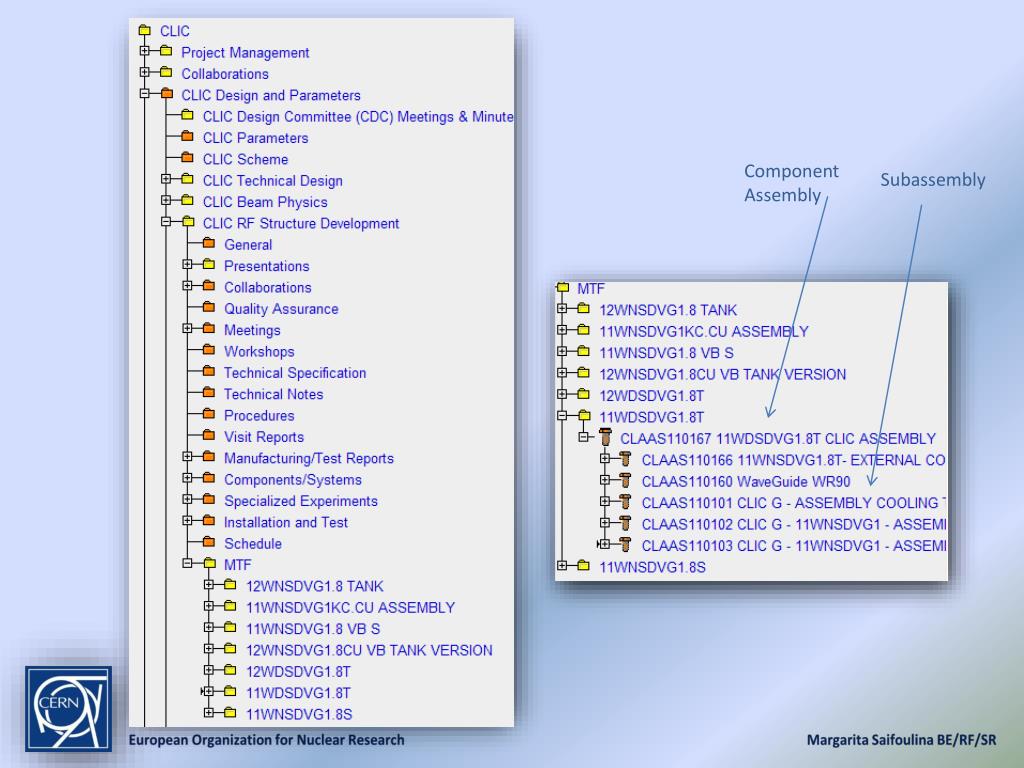Image resolution: width=1024 pixels, height=768 pixels.
Task: Select Workshops entry in the tree
Action: [x=259, y=351]
